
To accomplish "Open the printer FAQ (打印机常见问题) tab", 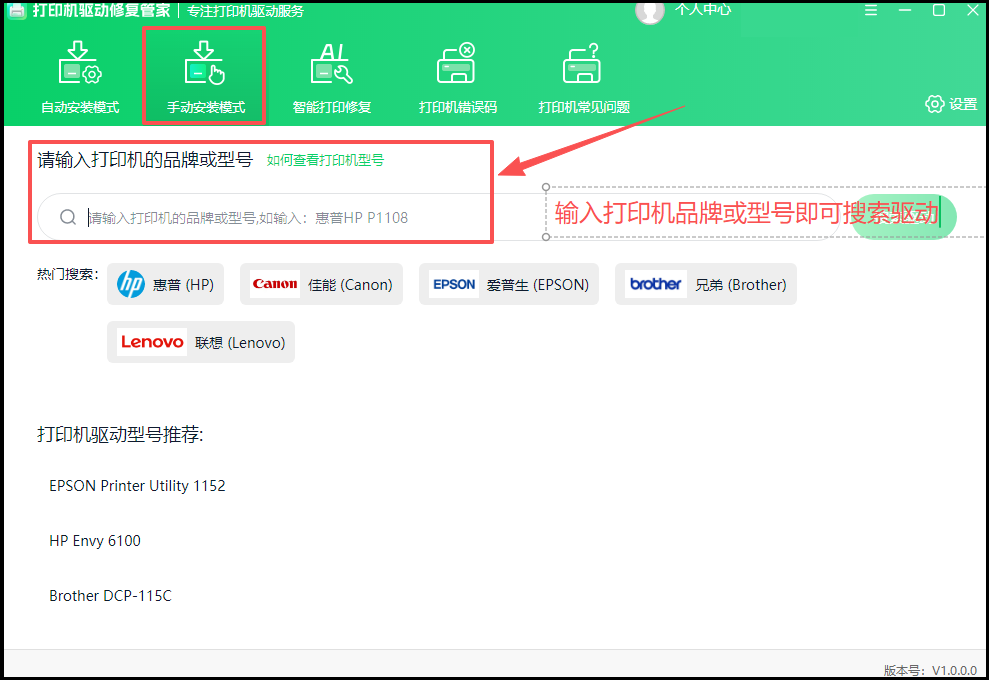I will (583, 78).
